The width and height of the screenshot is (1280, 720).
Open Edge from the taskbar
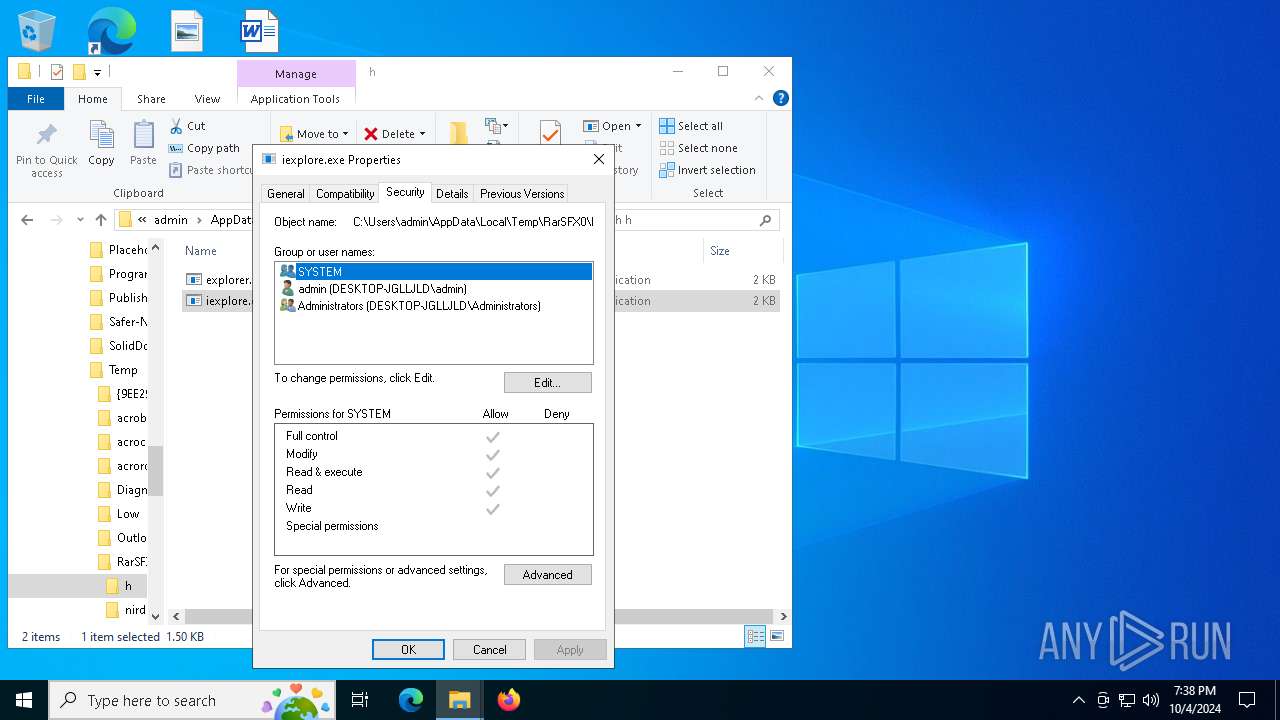tap(411, 700)
